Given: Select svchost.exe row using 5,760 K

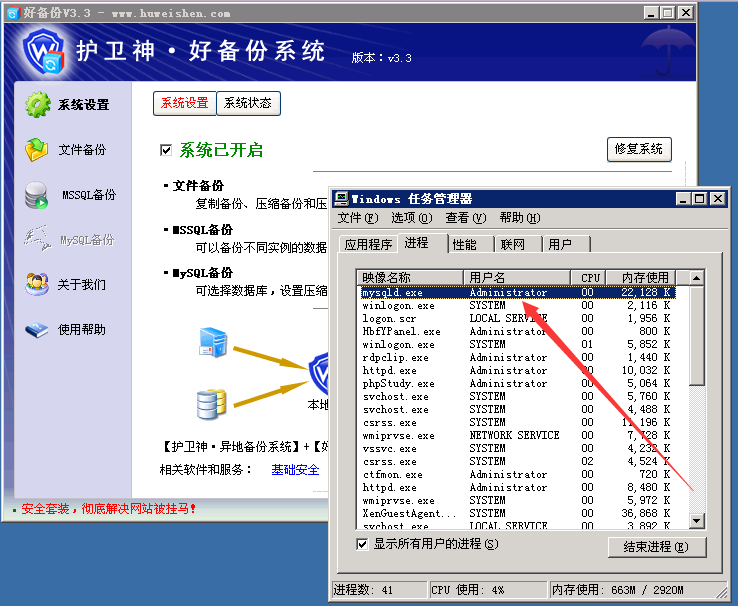Looking at the screenshot, I should 517,396.
